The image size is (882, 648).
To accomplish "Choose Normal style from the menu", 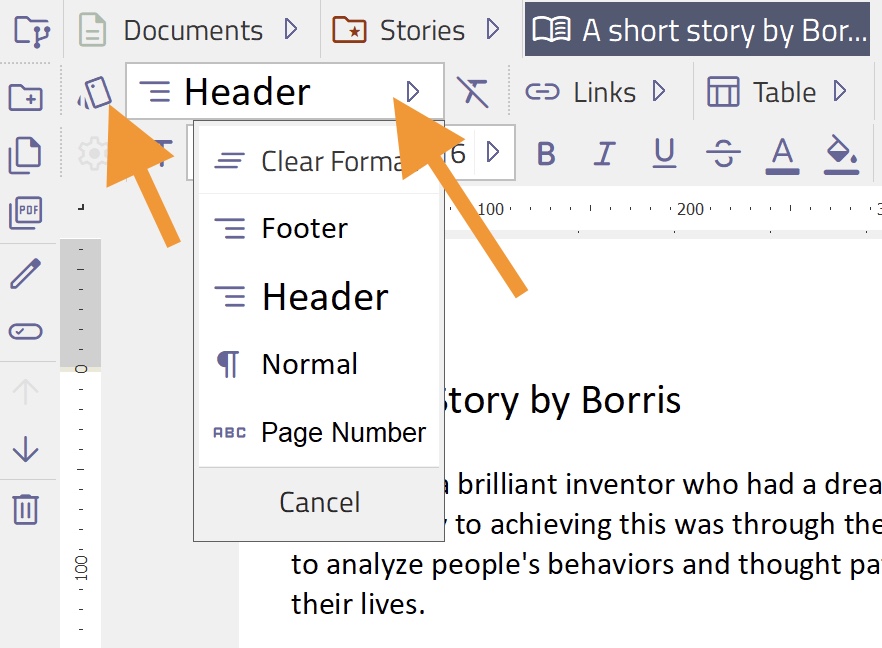I will [319, 364].
